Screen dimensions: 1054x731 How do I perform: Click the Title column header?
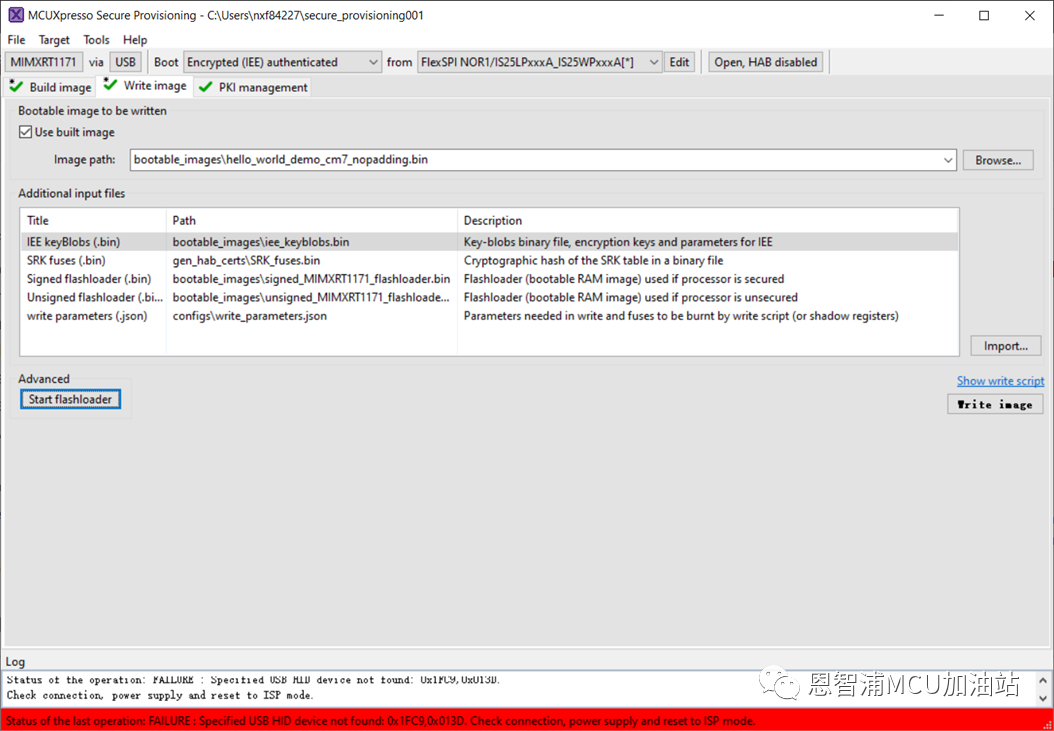click(93, 221)
